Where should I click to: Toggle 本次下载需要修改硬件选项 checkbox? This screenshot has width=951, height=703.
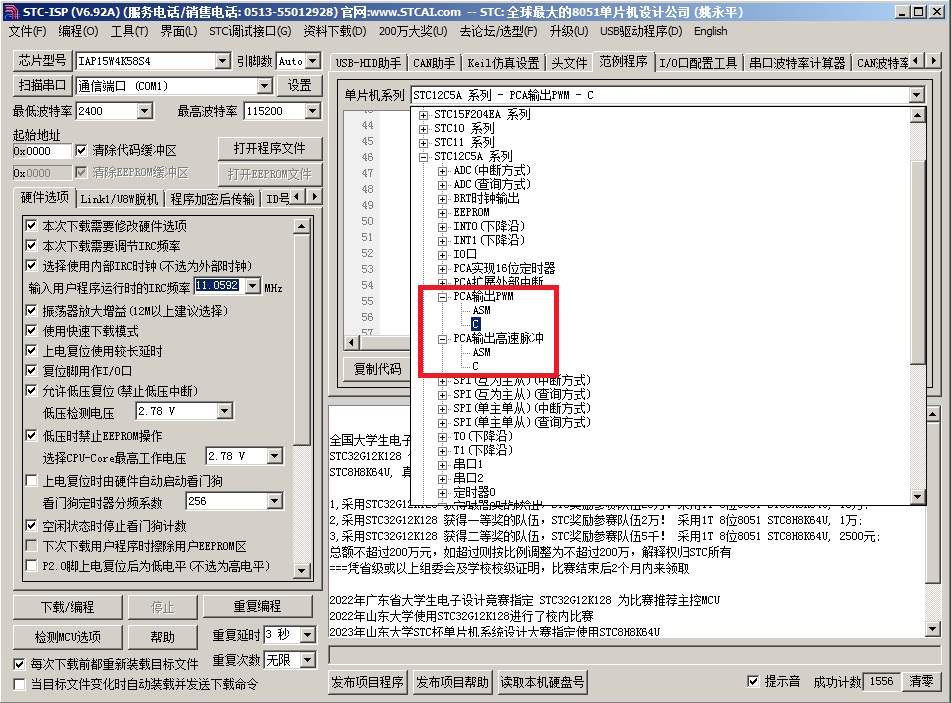(x=32, y=226)
